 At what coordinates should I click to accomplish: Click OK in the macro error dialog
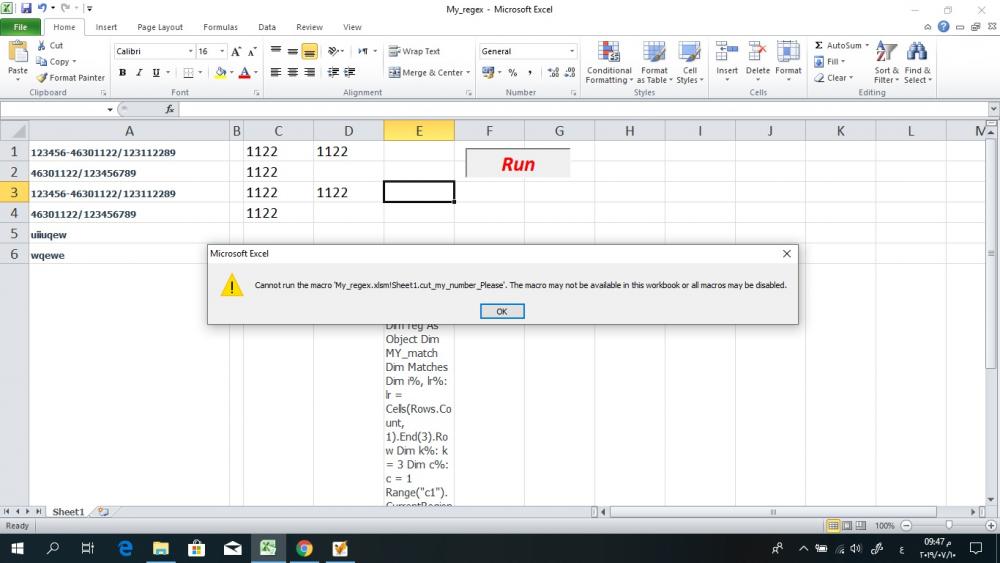502,311
